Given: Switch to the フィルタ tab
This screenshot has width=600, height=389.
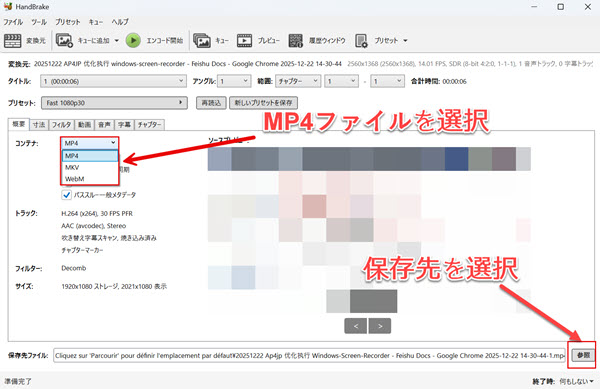Looking at the screenshot, I should click(x=61, y=125).
